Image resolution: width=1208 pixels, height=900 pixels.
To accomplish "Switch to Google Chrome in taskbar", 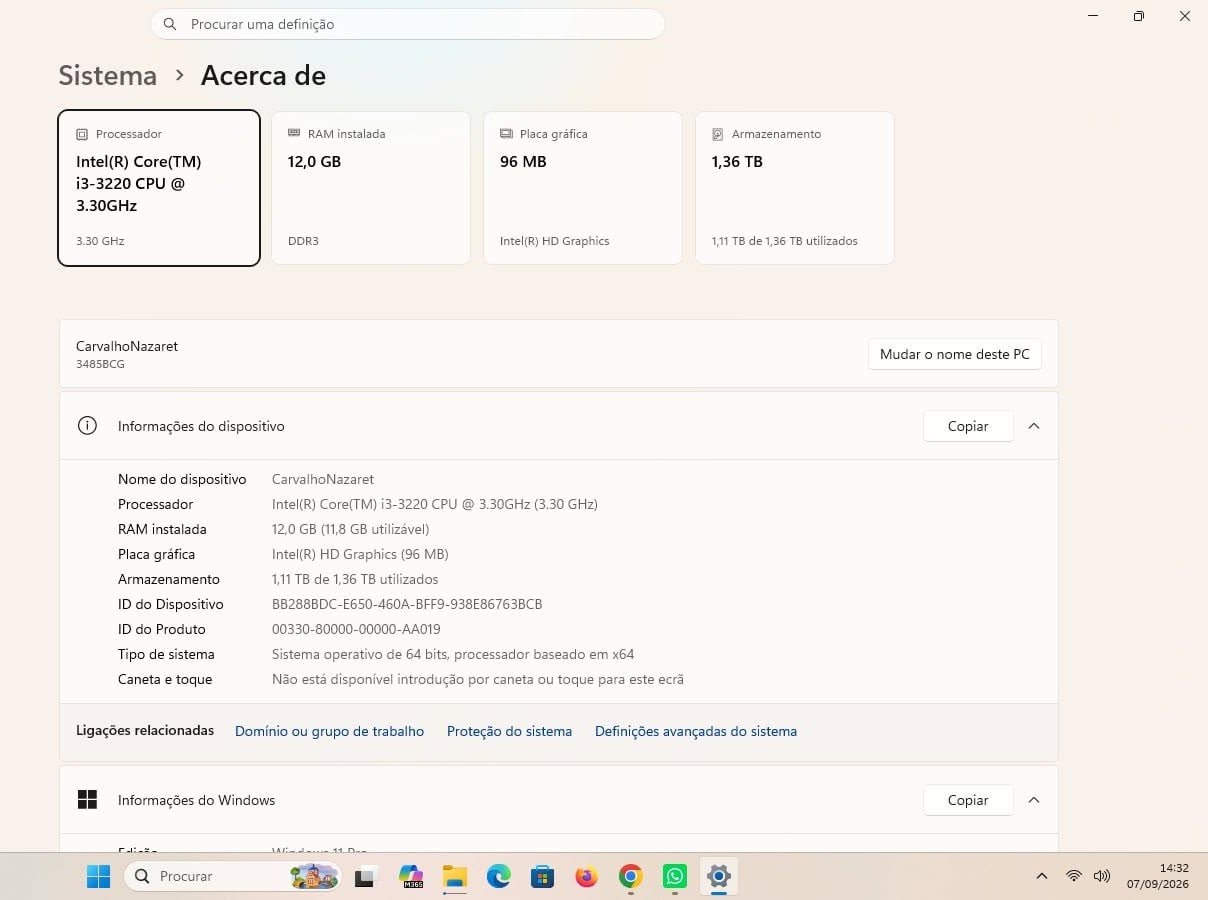I will coord(631,877).
